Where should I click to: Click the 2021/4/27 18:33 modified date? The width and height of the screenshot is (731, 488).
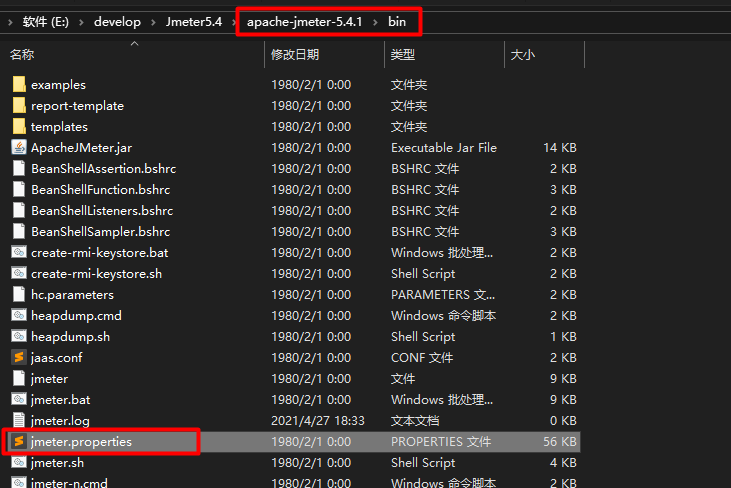pos(318,420)
